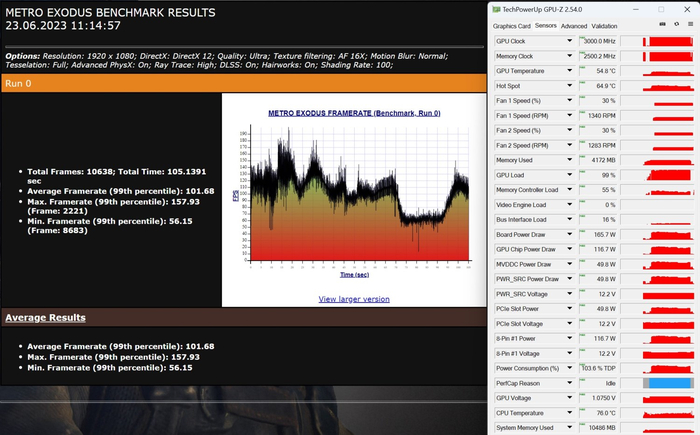
Task: Open the Hot Spot sensor dropdown
Action: [x=569, y=86]
